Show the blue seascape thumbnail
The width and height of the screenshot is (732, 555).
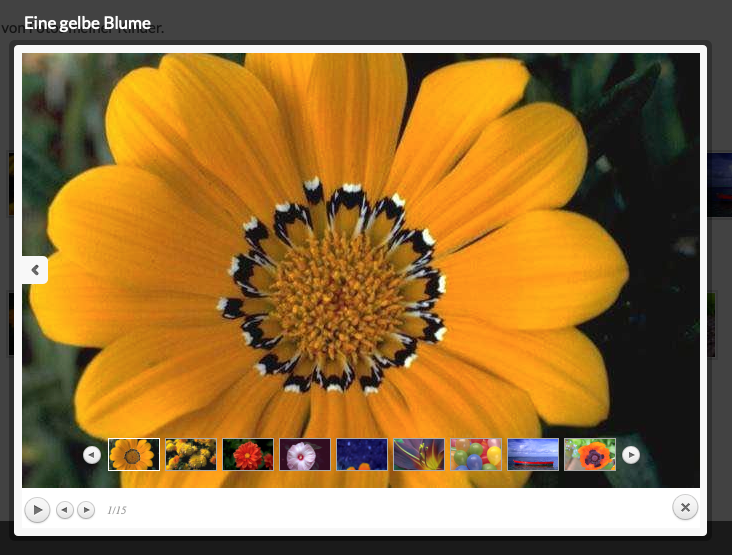[533, 455]
